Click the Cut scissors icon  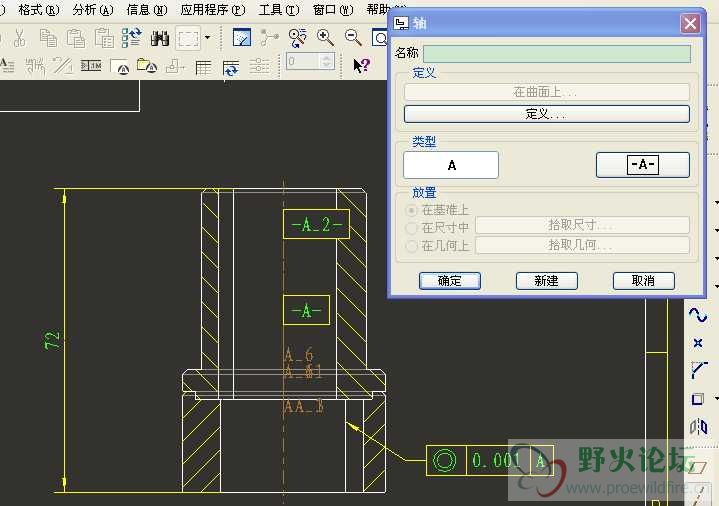pyautogui.click(x=19, y=38)
